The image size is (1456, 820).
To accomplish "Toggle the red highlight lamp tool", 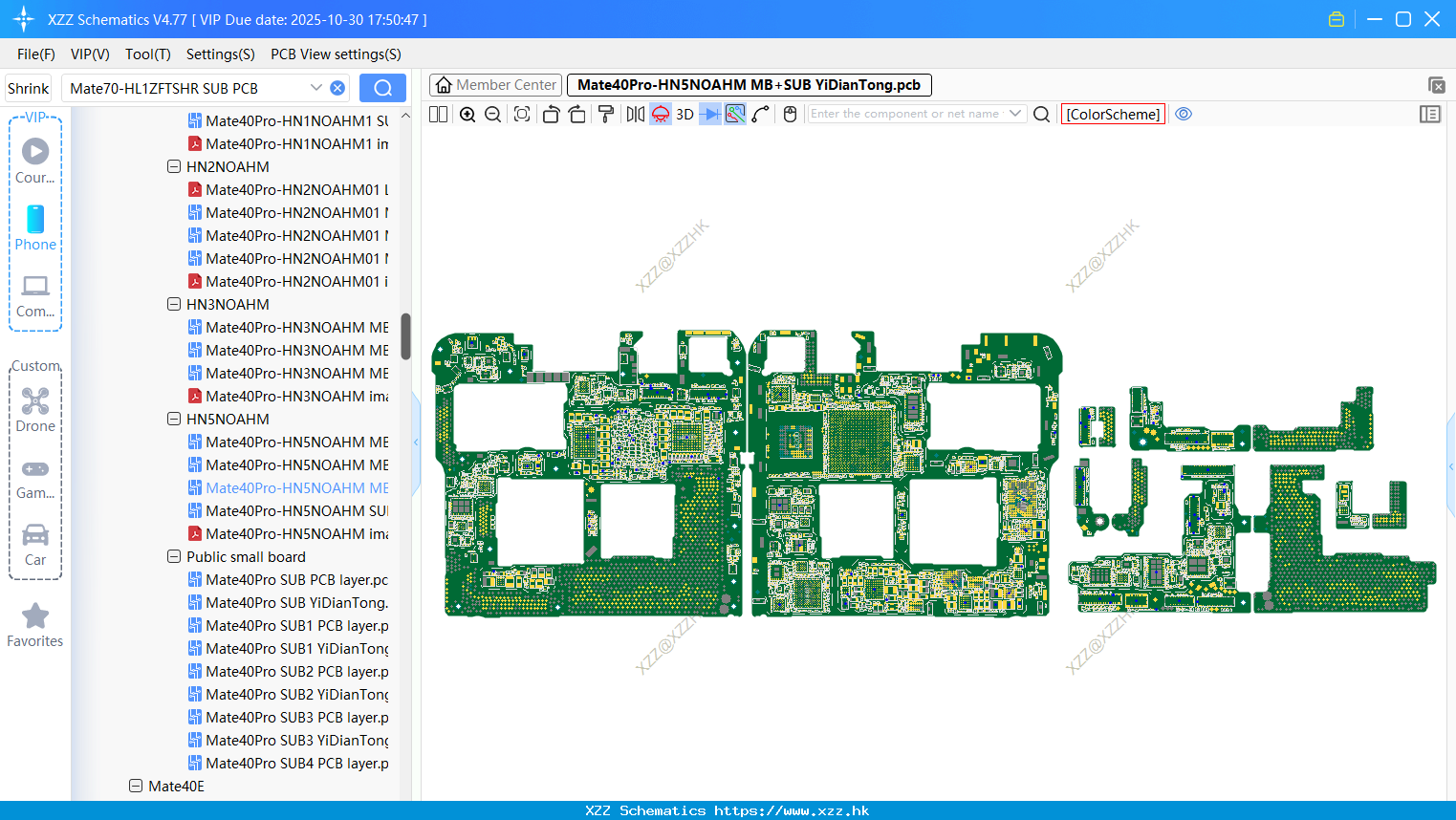I will pyautogui.click(x=661, y=114).
